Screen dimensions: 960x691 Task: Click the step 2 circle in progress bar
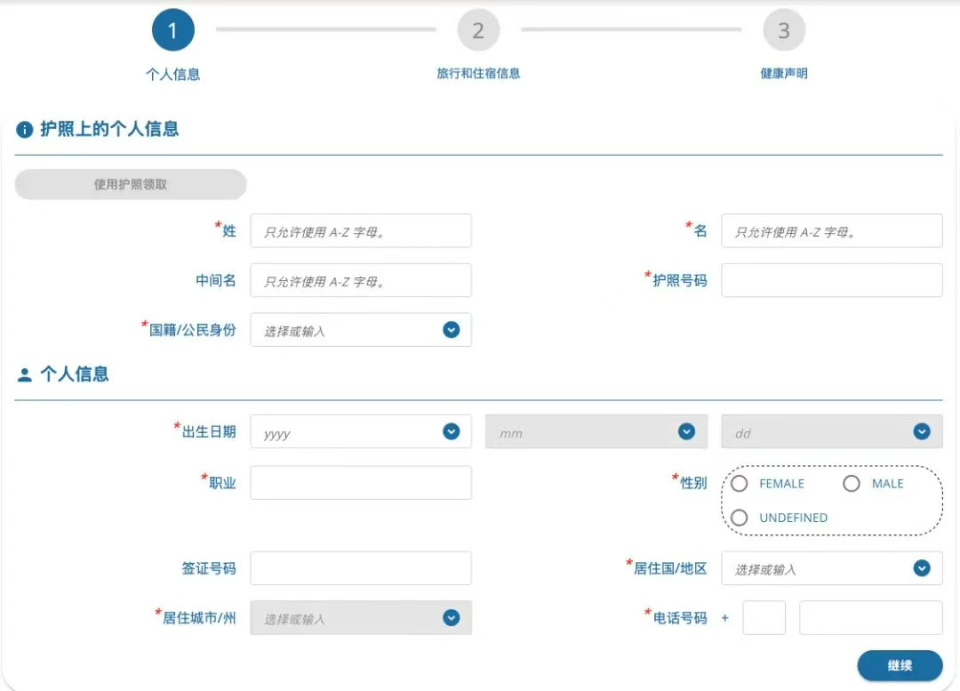[478, 30]
